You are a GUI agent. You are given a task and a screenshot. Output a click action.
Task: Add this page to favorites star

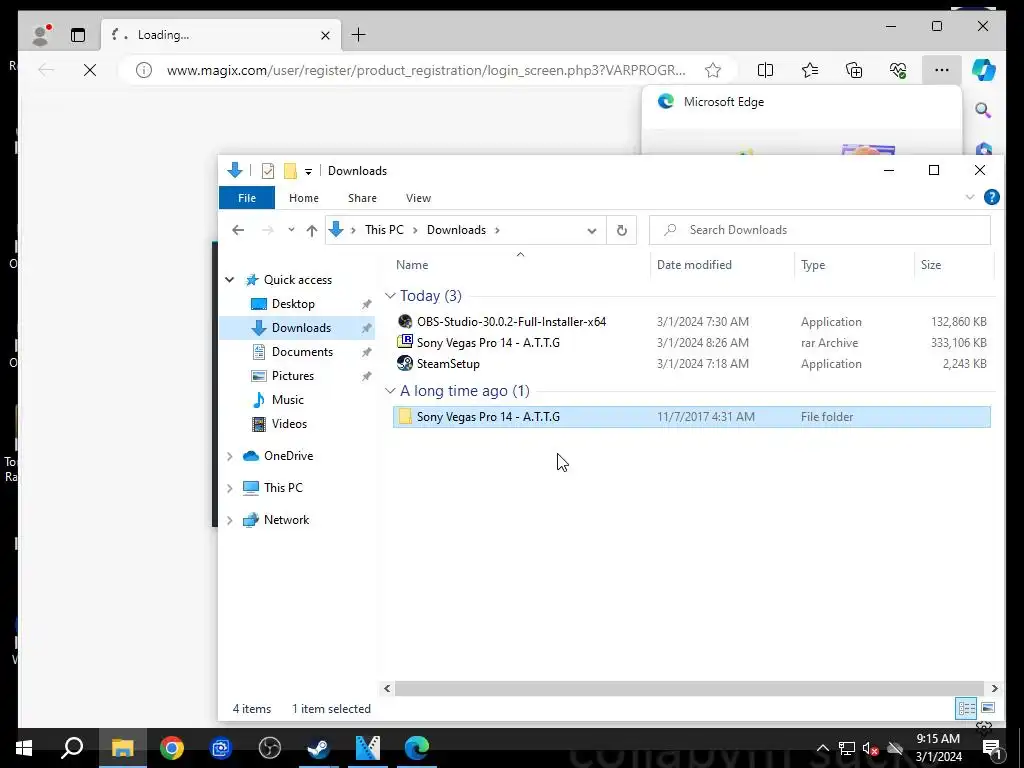coord(713,70)
